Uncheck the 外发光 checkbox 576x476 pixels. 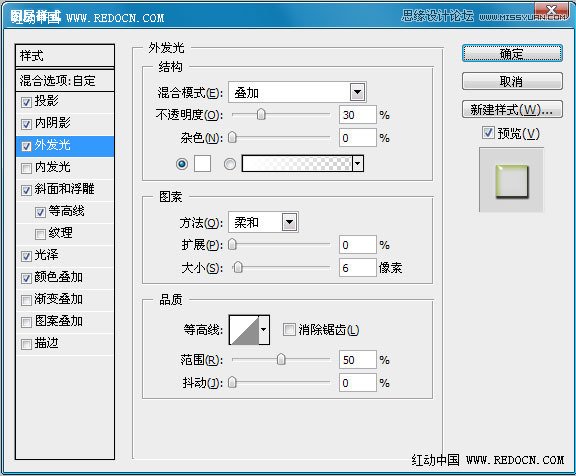pos(26,146)
